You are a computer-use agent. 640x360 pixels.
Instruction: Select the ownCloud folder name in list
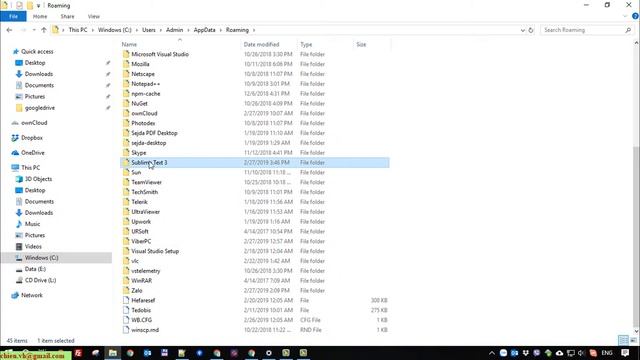144,113
